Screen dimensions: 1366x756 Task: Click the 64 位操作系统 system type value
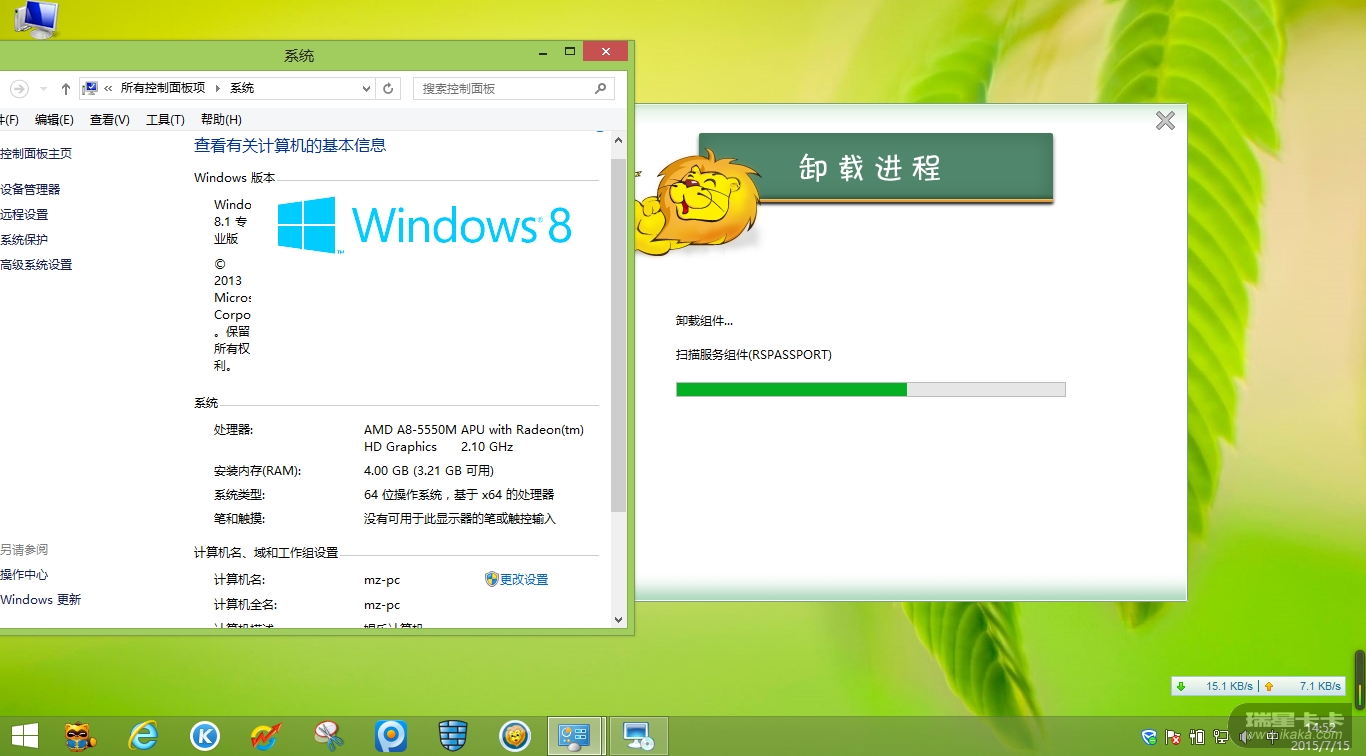pos(459,494)
